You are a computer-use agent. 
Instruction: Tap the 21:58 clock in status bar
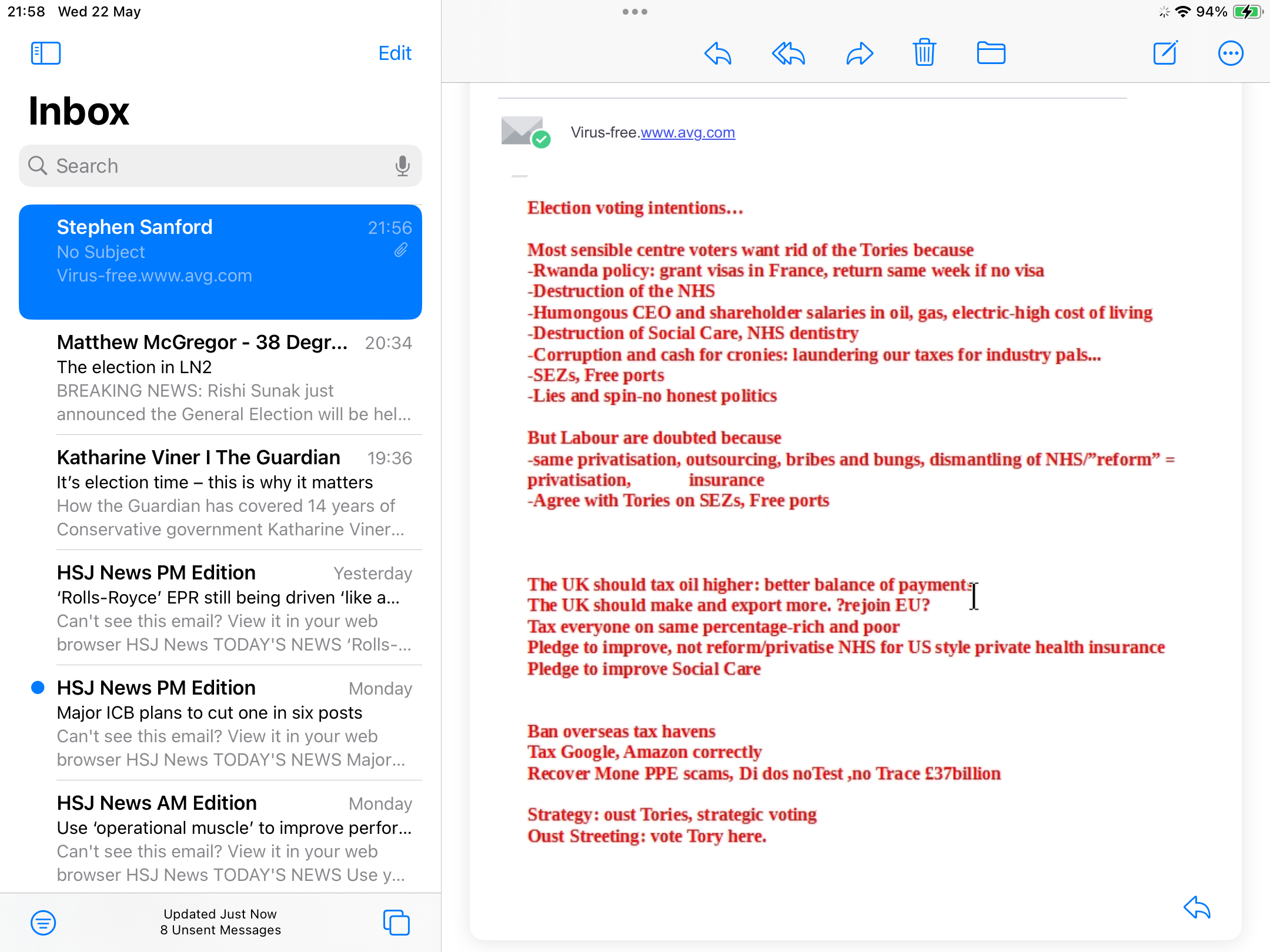click(26, 12)
